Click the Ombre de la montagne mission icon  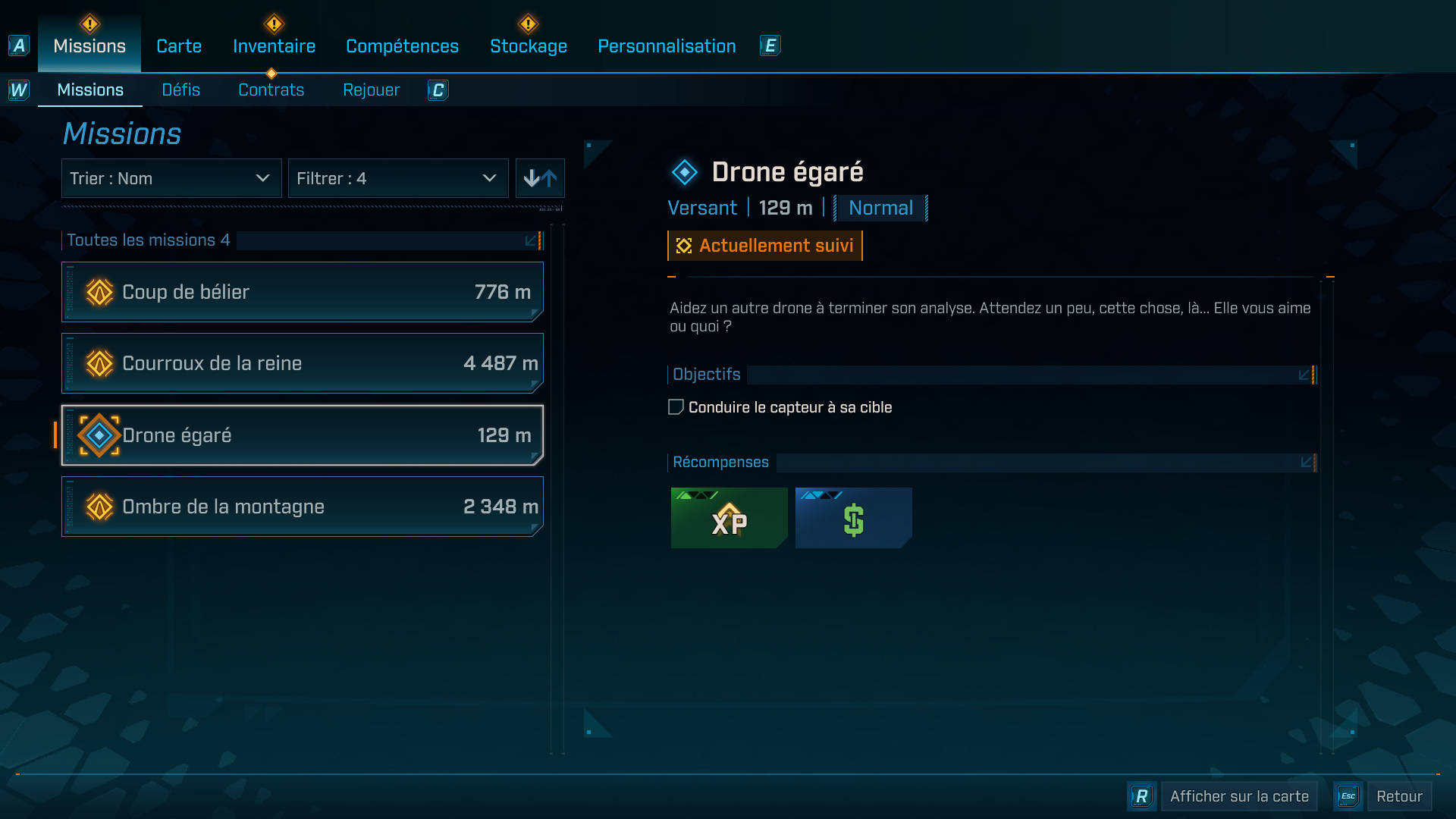[x=99, y=507]
